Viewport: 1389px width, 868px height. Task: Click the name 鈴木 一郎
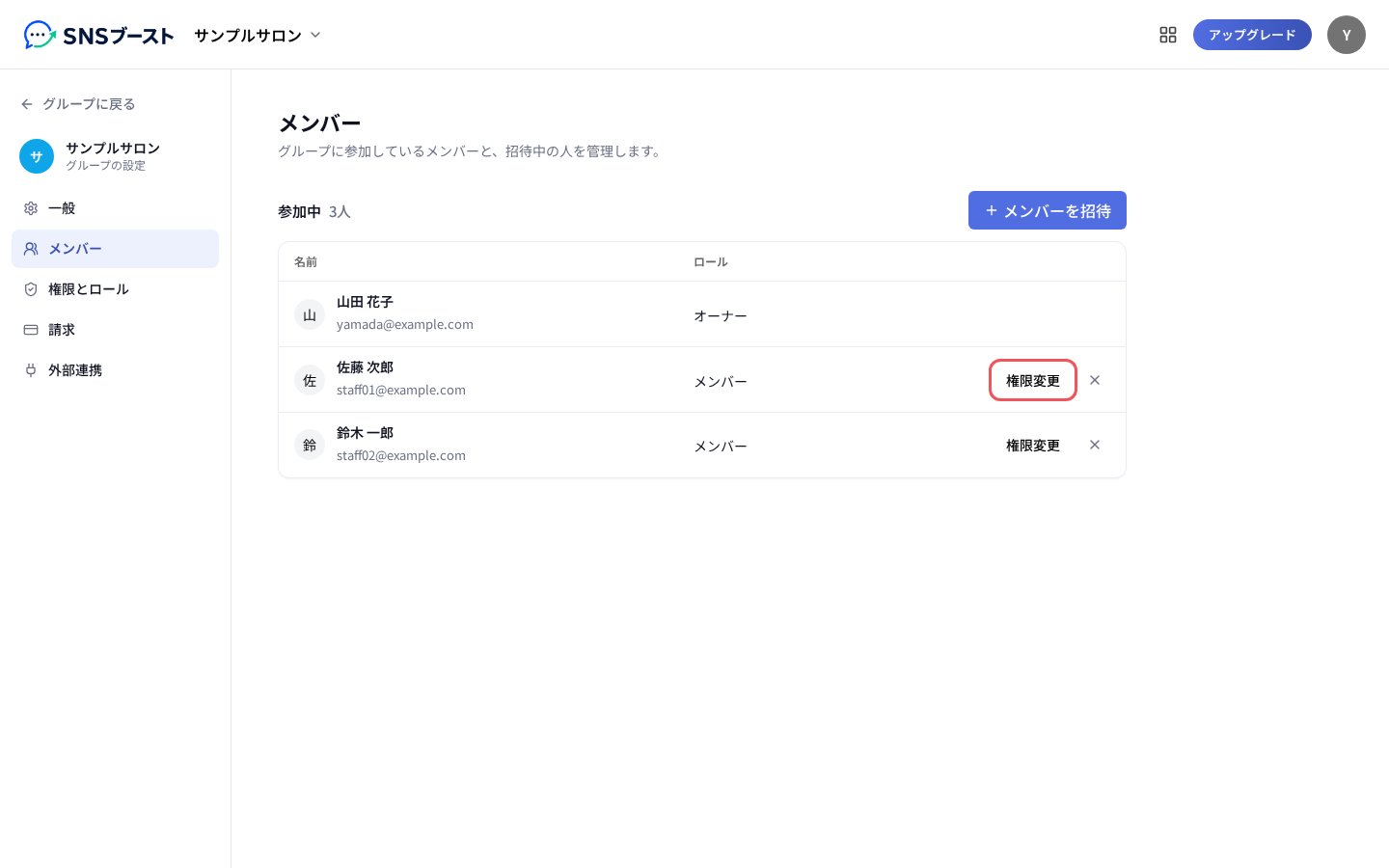pyautogui.click(x=365, y=433)
